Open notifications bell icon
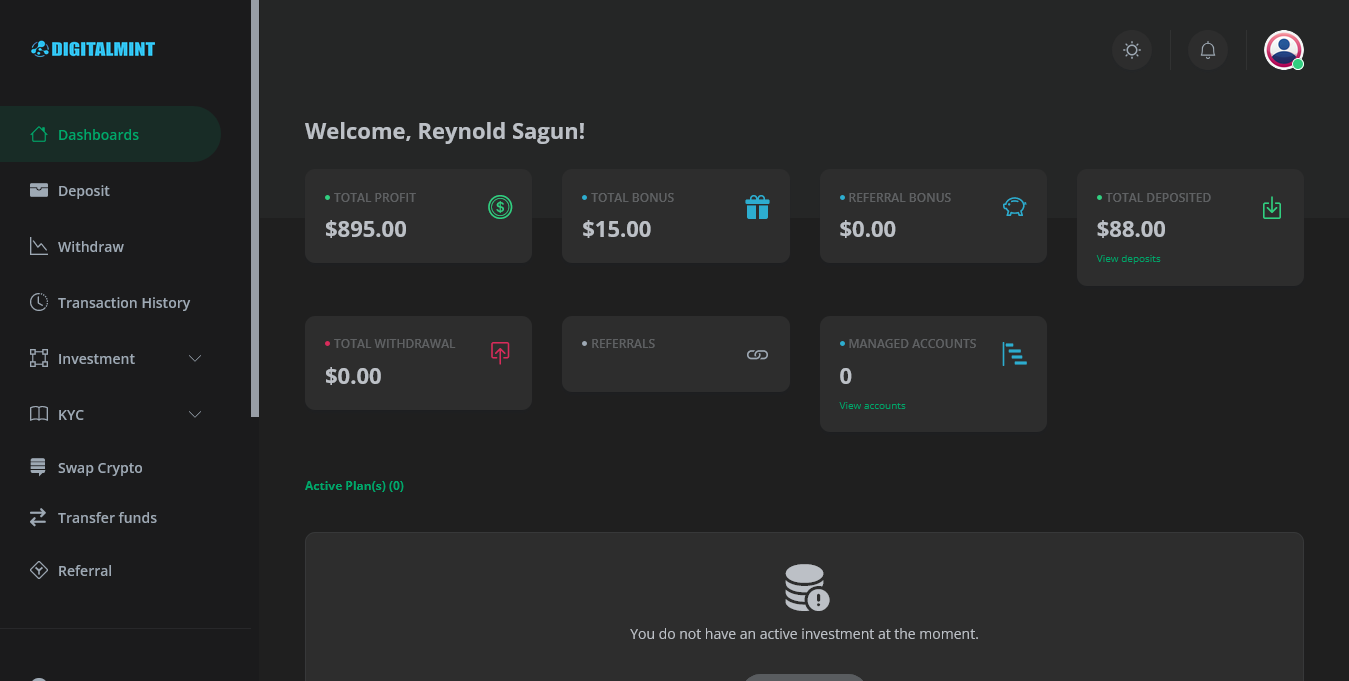The height and width of the screenshot is (681, 1349). (x=1207, y=50)
